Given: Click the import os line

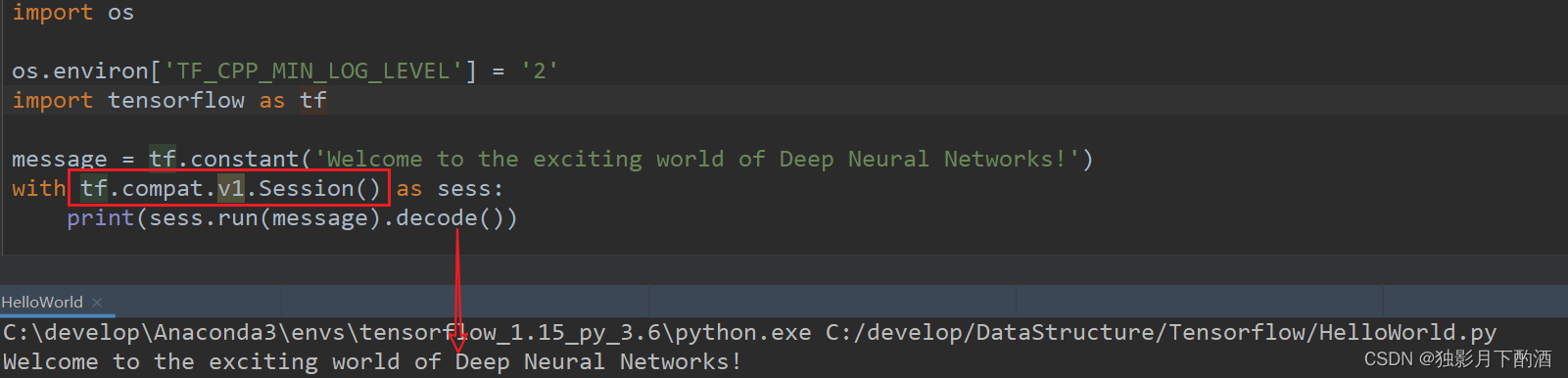Looking at the screenshot, I should 73,12.
